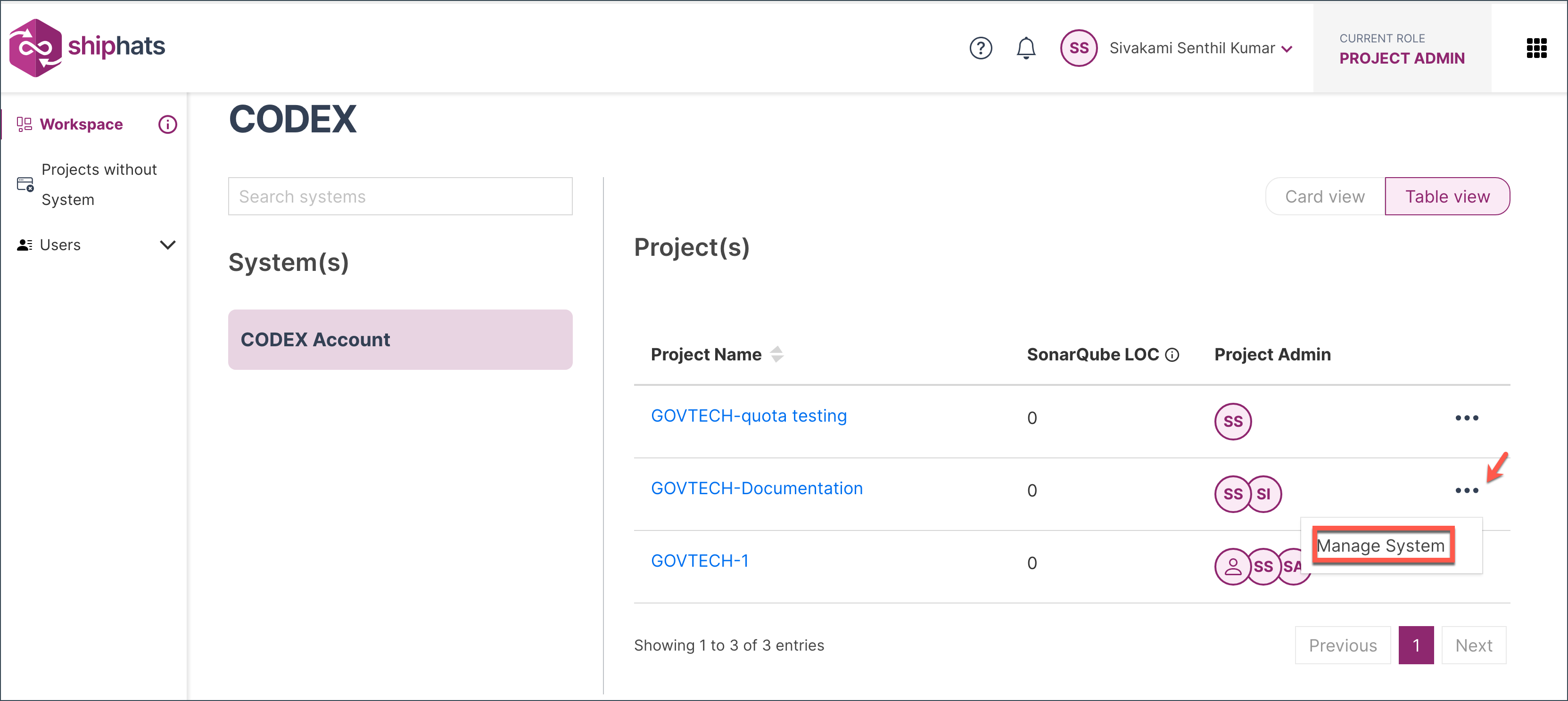Viewport: 1568px width, 701px height.
Task: Click SS admin avatar of GOVTECH-quota testing
Action: click(x=1233, y=421)
